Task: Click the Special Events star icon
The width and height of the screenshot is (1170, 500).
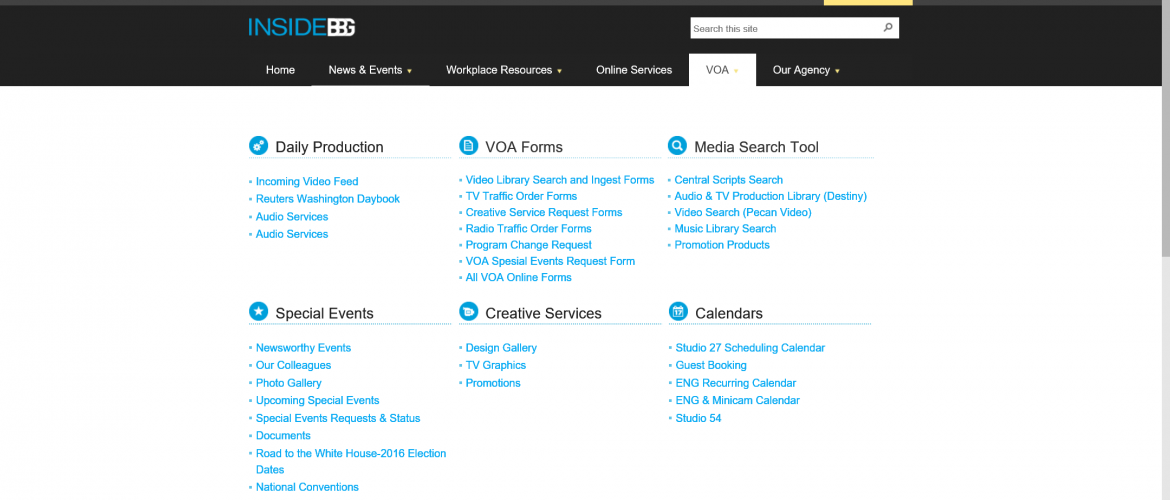Action: [258, 311]
